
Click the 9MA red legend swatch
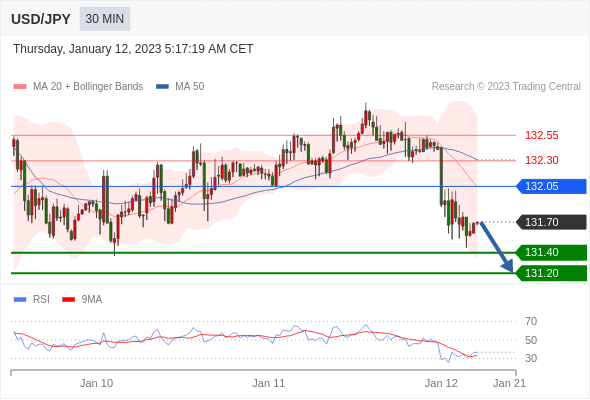[x=68, y=300]
